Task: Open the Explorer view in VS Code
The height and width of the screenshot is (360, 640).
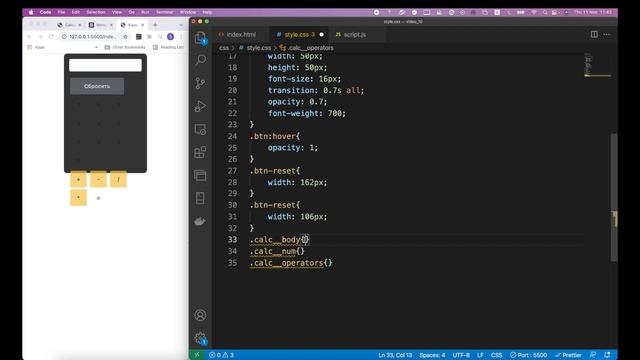Action: [200, 38]
